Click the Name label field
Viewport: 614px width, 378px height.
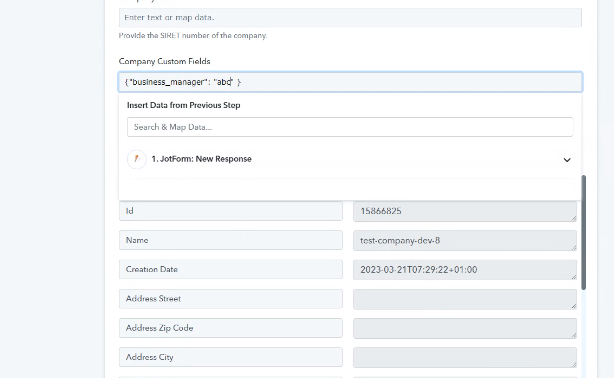(231, 240)
